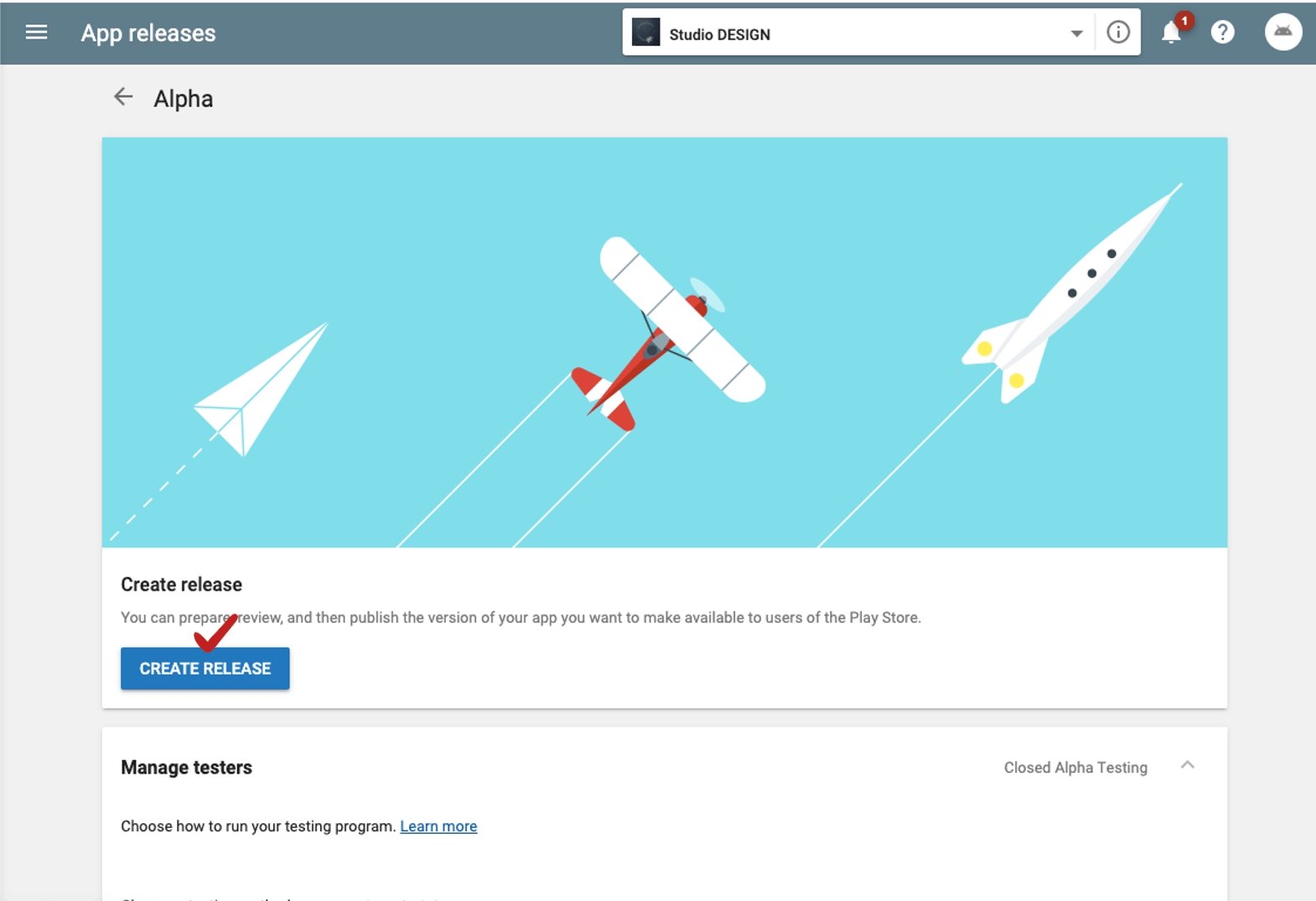Click the red notification badge
1316x901 pixels.
coord(1184,21)
